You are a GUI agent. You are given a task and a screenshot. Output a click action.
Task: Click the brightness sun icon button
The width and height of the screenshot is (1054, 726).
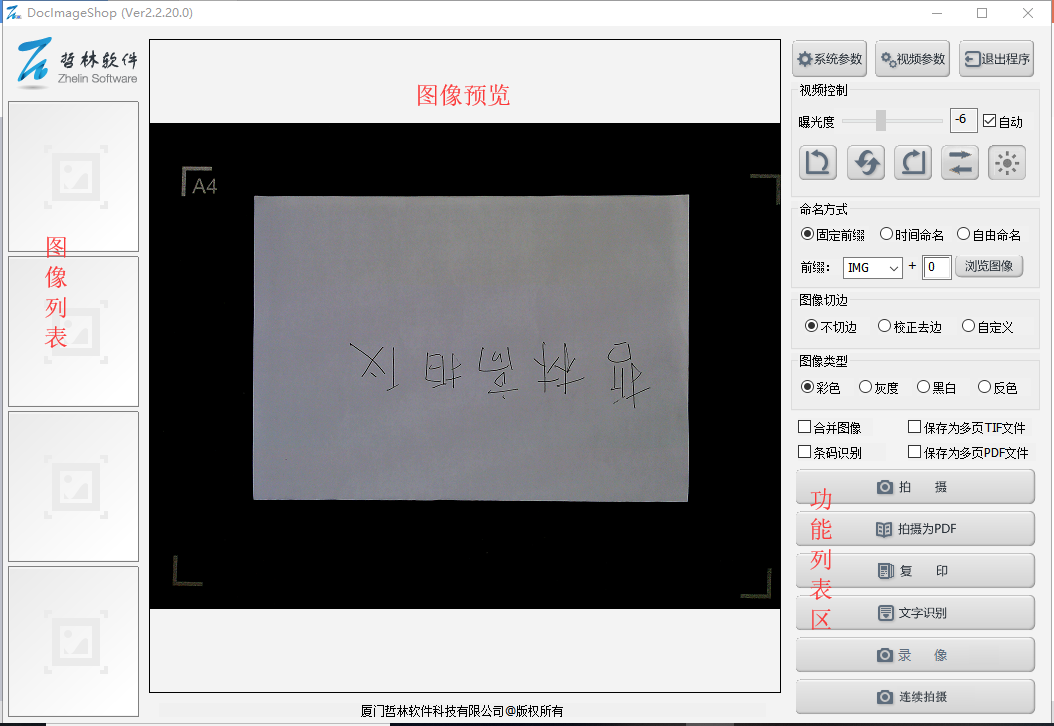tap(1007, 163)
